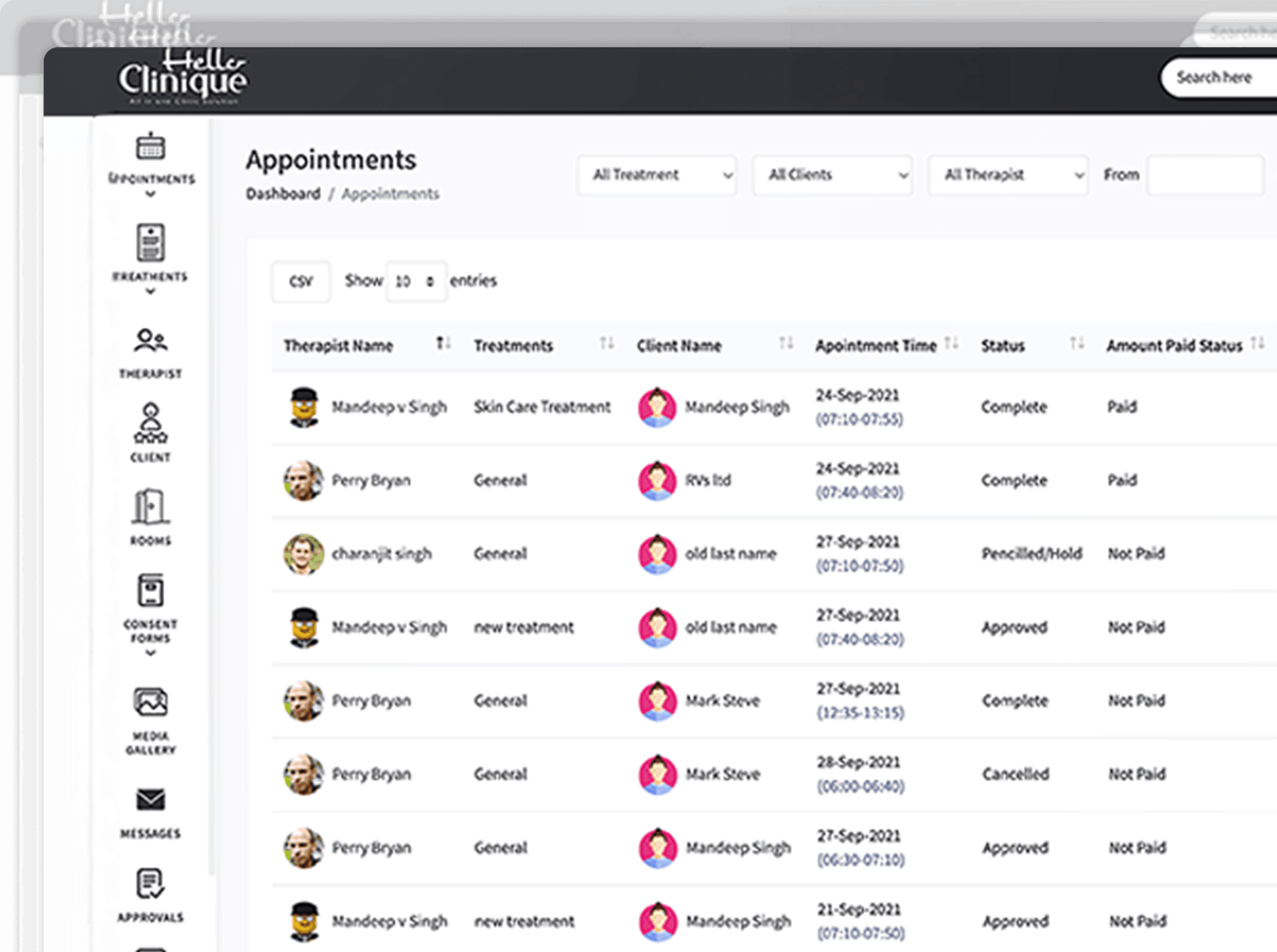Viewport: 1277px width, 952px height.
Task: Open the Therapist sidebar icon
Action: click(150, 341)
